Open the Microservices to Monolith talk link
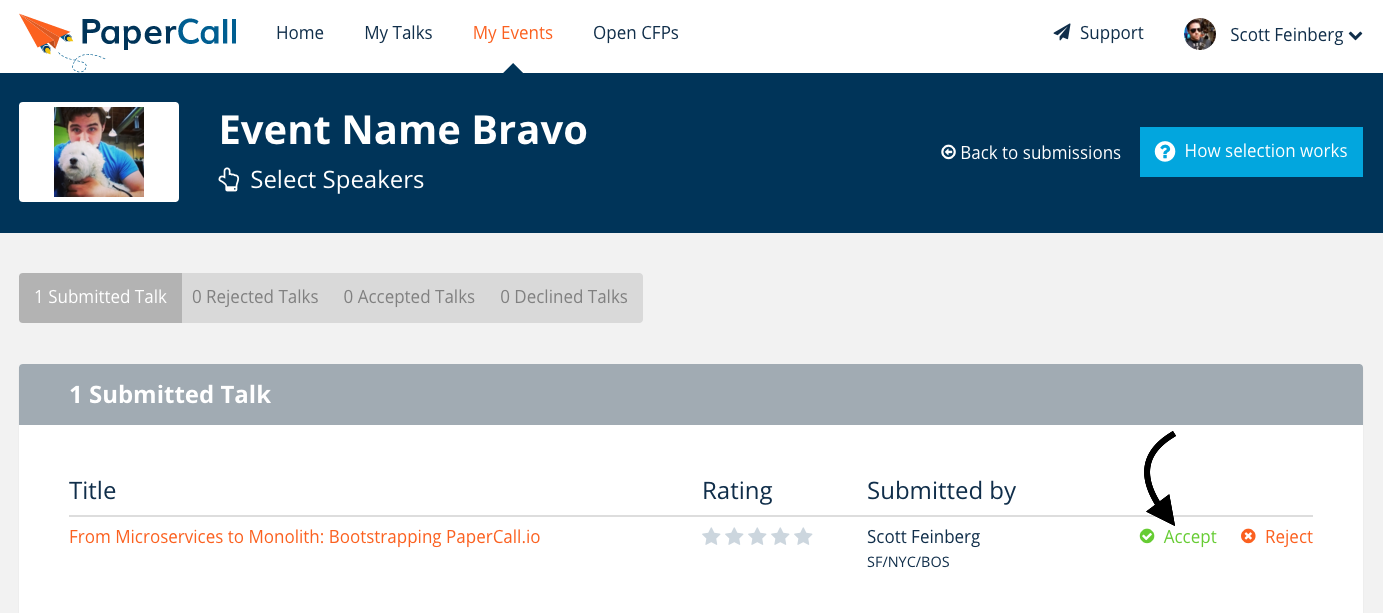Screen dimensions: 1383x613 (x=304, y=537)
